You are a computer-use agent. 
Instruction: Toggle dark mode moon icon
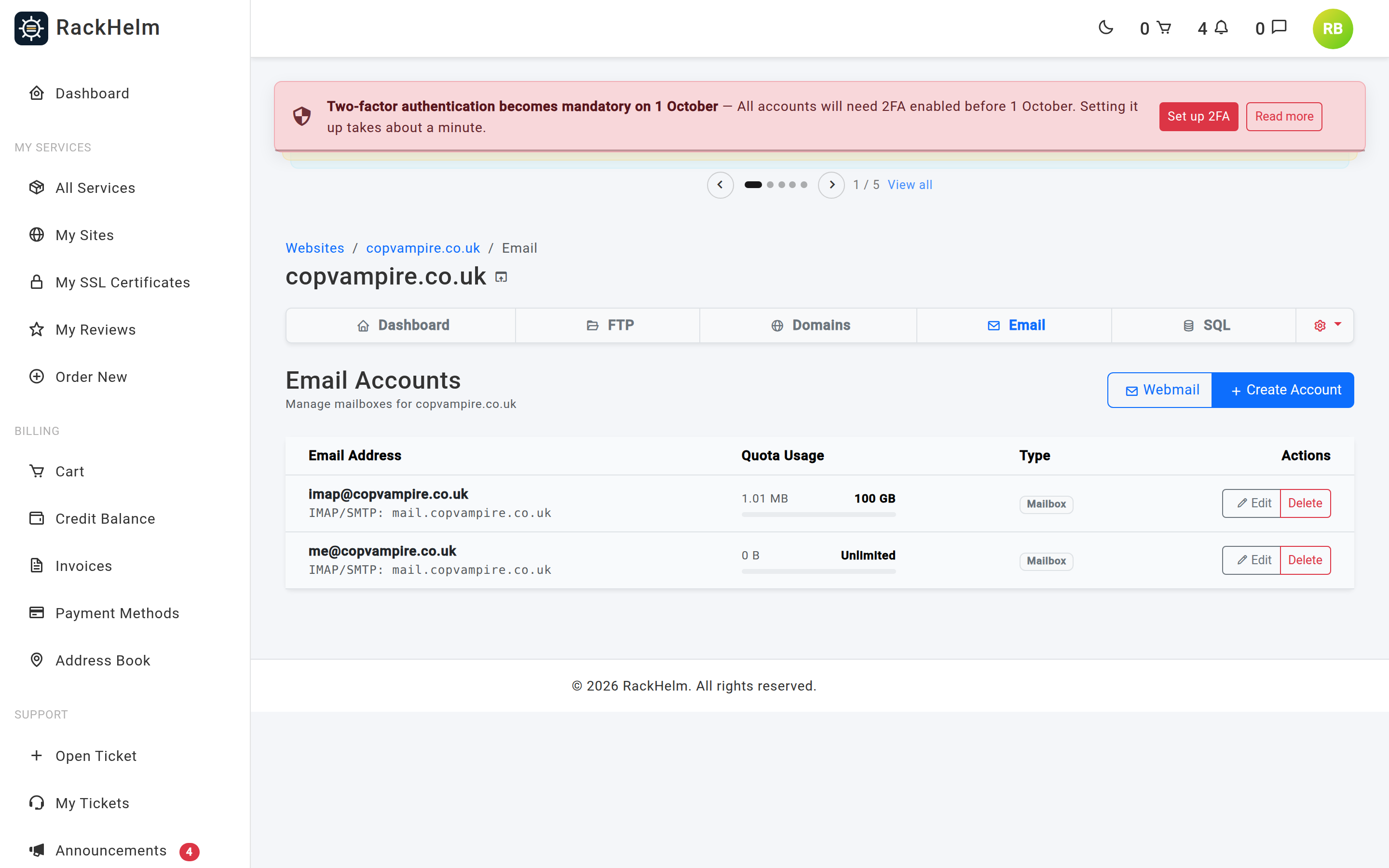[1105, 27]
